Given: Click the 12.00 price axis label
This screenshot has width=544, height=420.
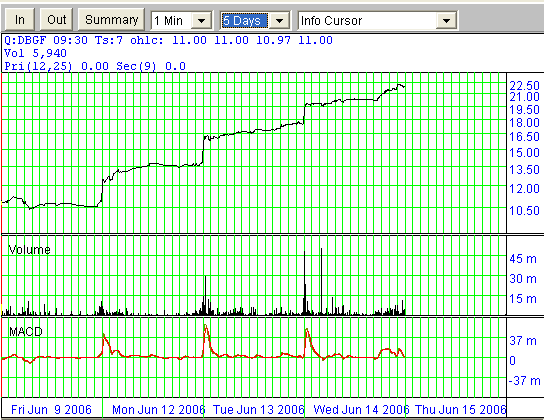Looking at the screenshot, I should coord(524,189).
